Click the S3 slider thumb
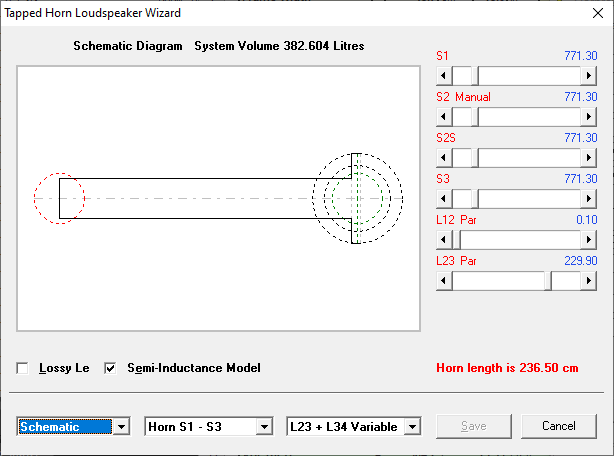Screen dimensions: 614x456 point(475,199)
